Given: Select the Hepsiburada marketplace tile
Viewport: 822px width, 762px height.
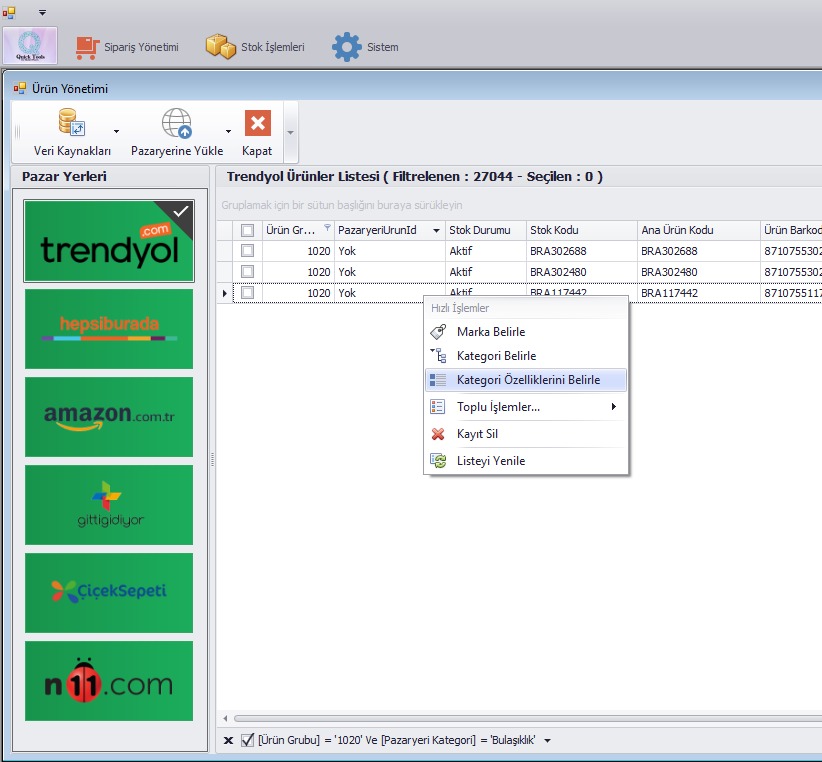Looking at the screenshot, I should tap(109, 329).
